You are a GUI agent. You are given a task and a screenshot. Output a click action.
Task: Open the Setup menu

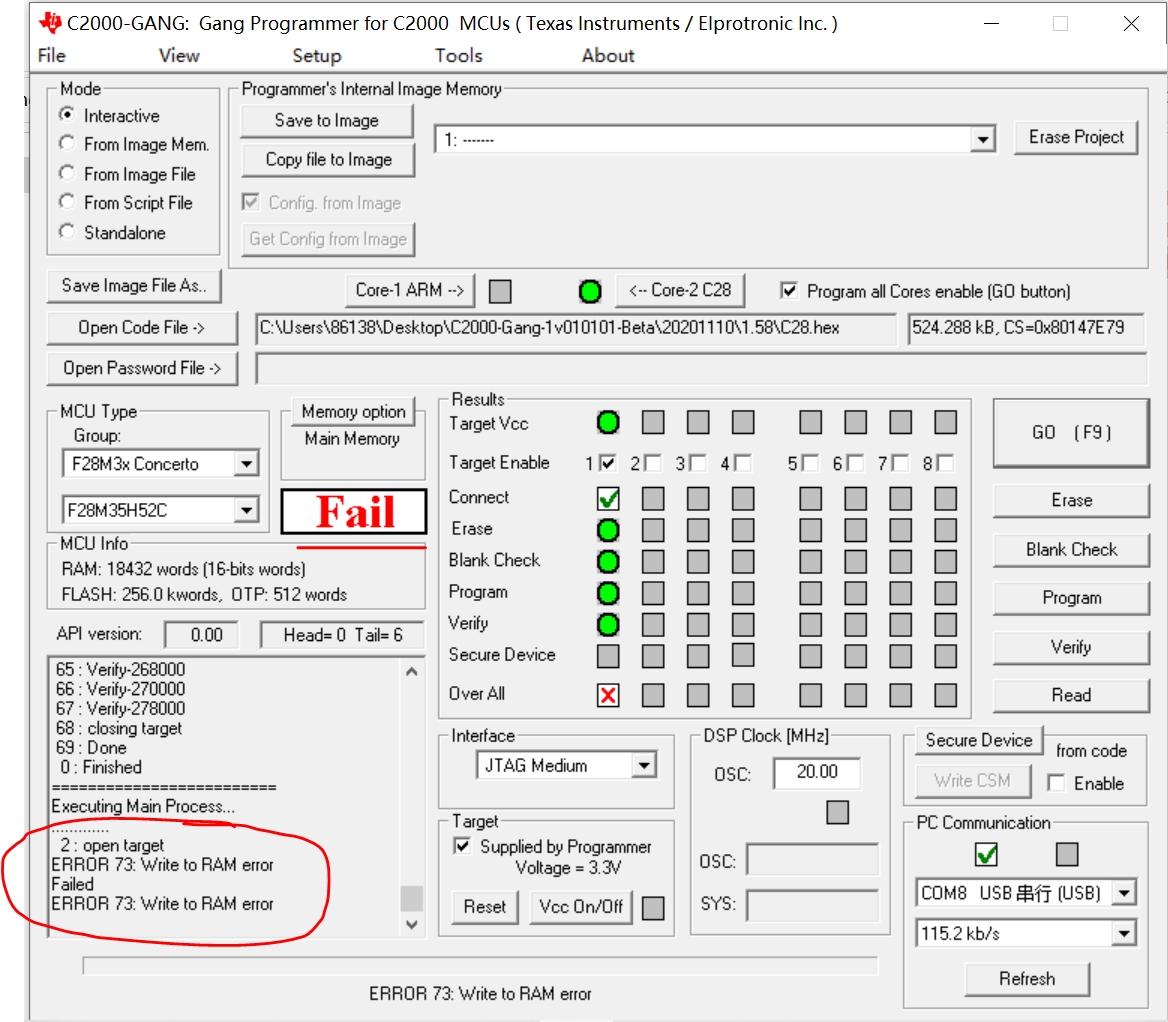pyautogui.click(x=316, y=56)
